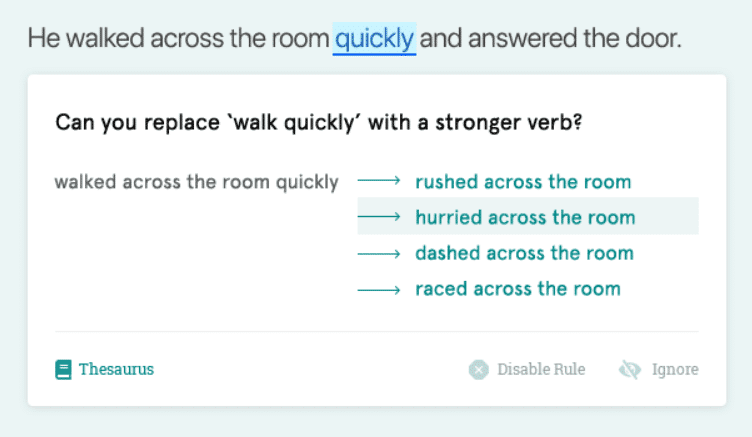The width and height of the screenshot is (752, 437).
Task: Click the word 'answered' in the sentence
Action: coord(522,38)
